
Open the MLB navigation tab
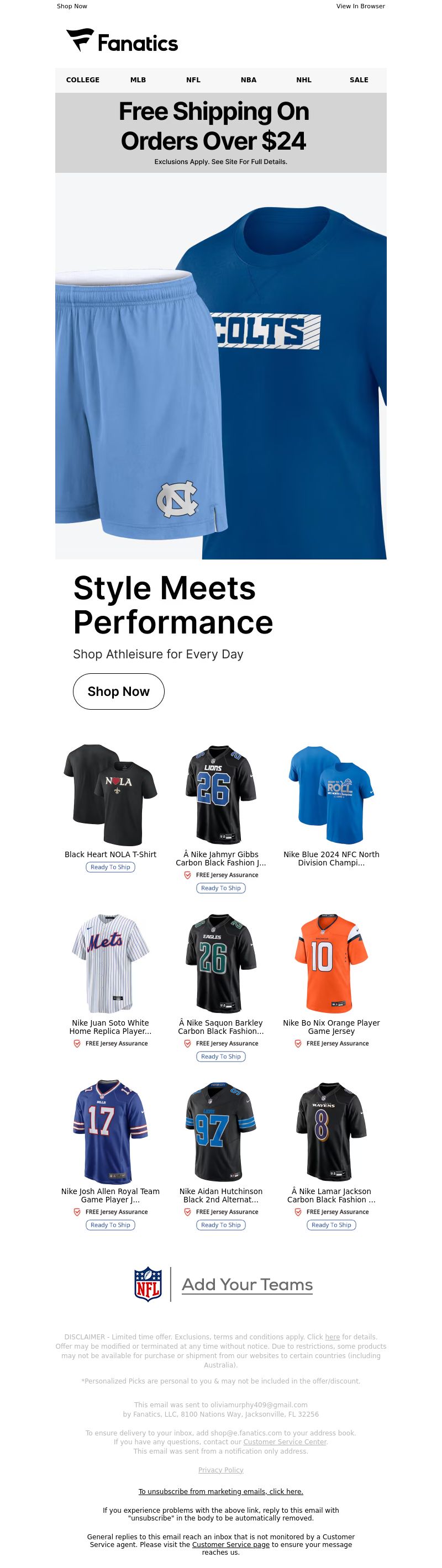138,80
